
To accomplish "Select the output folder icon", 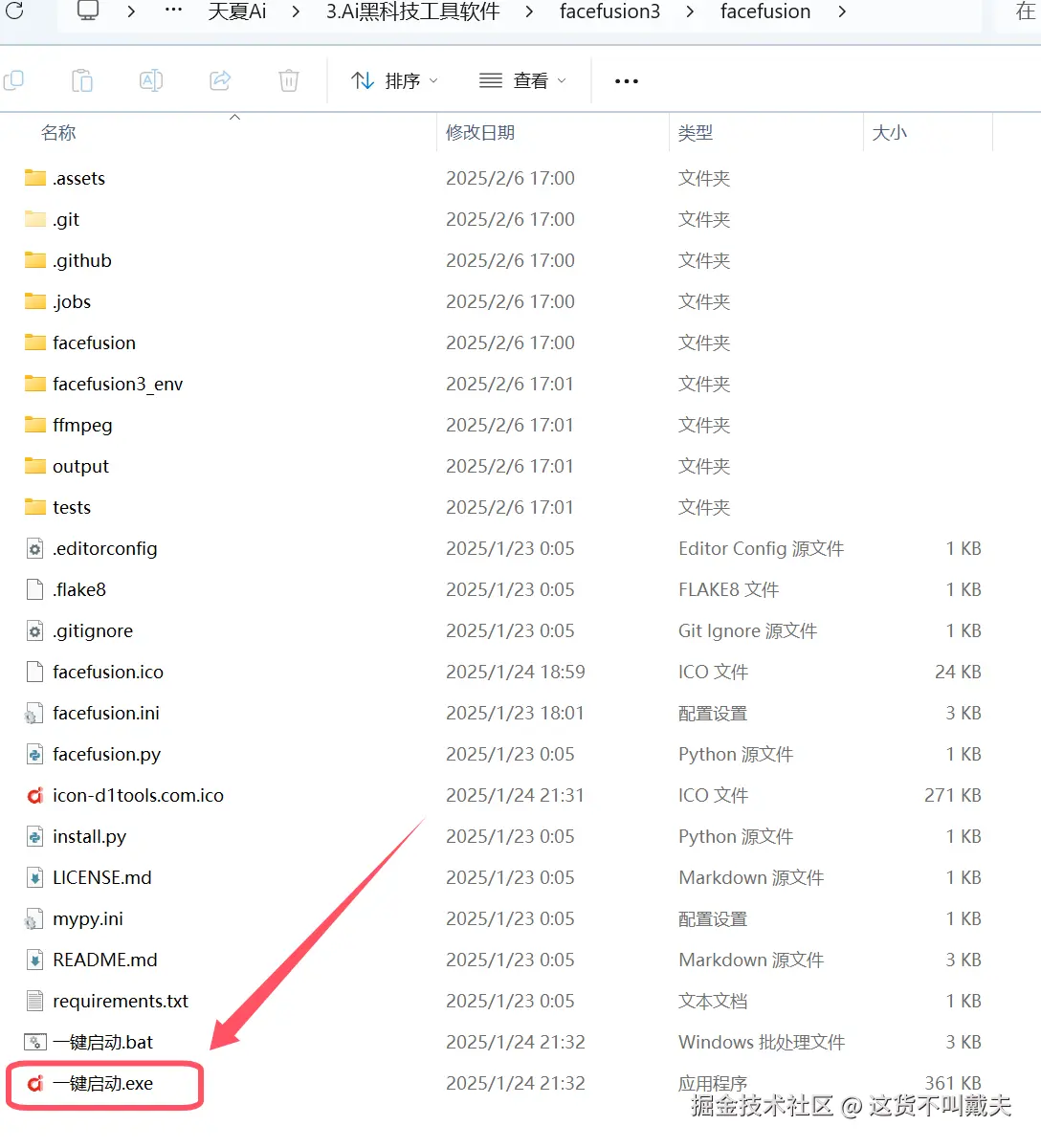I will pos(35,466).
